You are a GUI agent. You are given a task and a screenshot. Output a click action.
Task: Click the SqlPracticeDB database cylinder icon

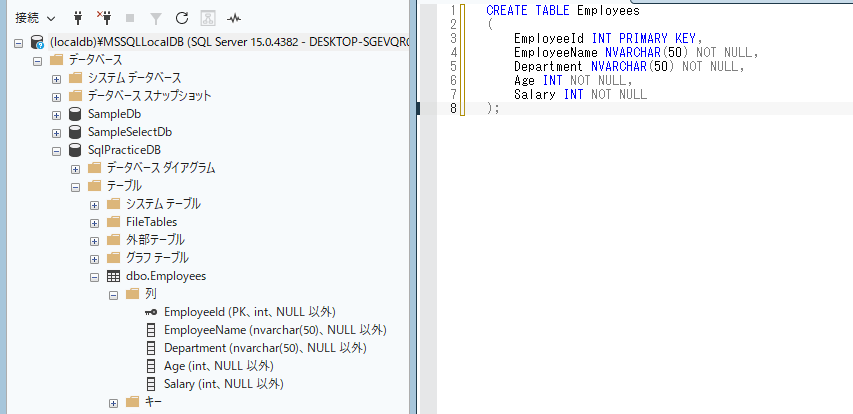[x=75, y=150]
